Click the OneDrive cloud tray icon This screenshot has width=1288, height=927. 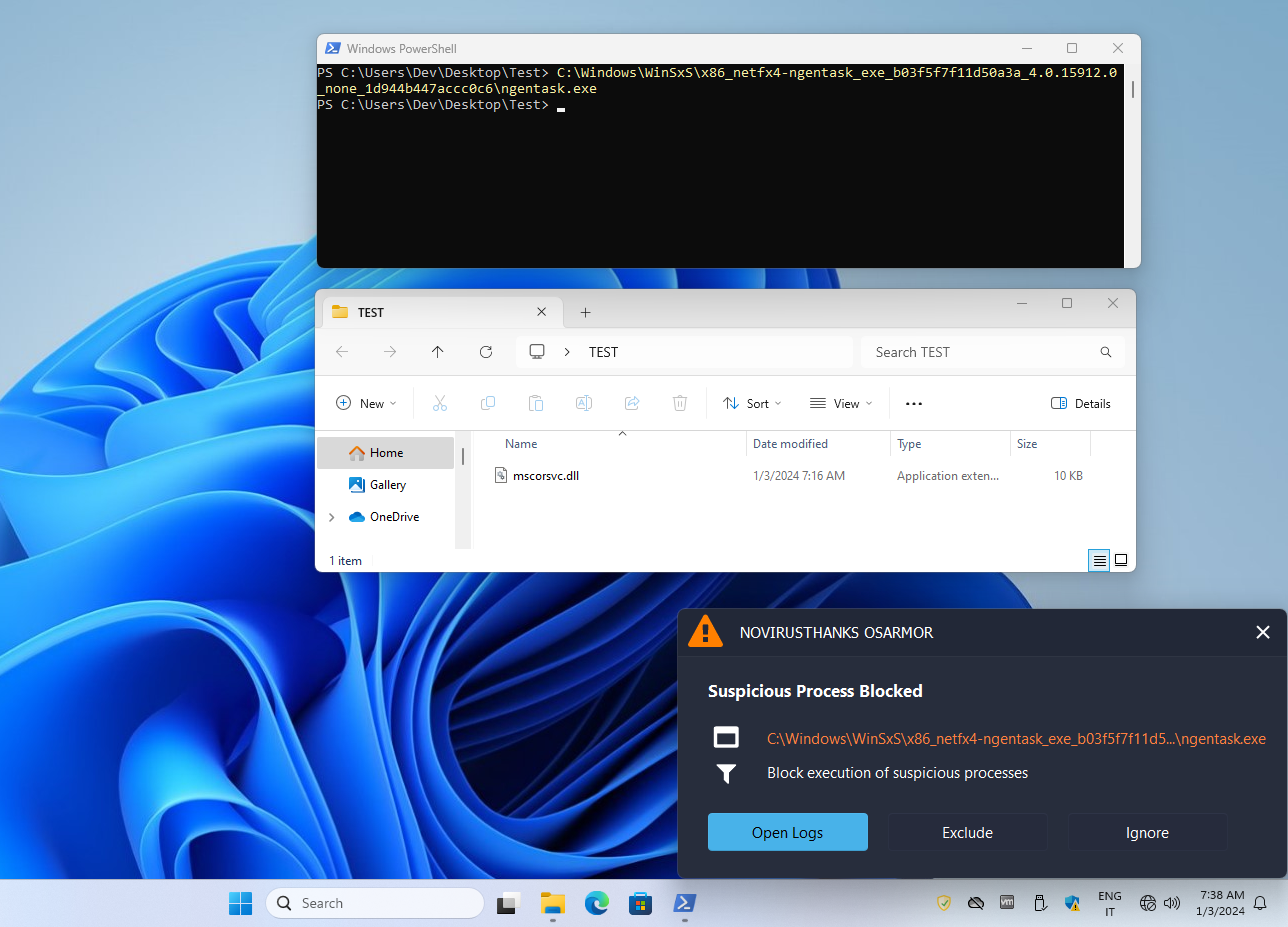976,903
